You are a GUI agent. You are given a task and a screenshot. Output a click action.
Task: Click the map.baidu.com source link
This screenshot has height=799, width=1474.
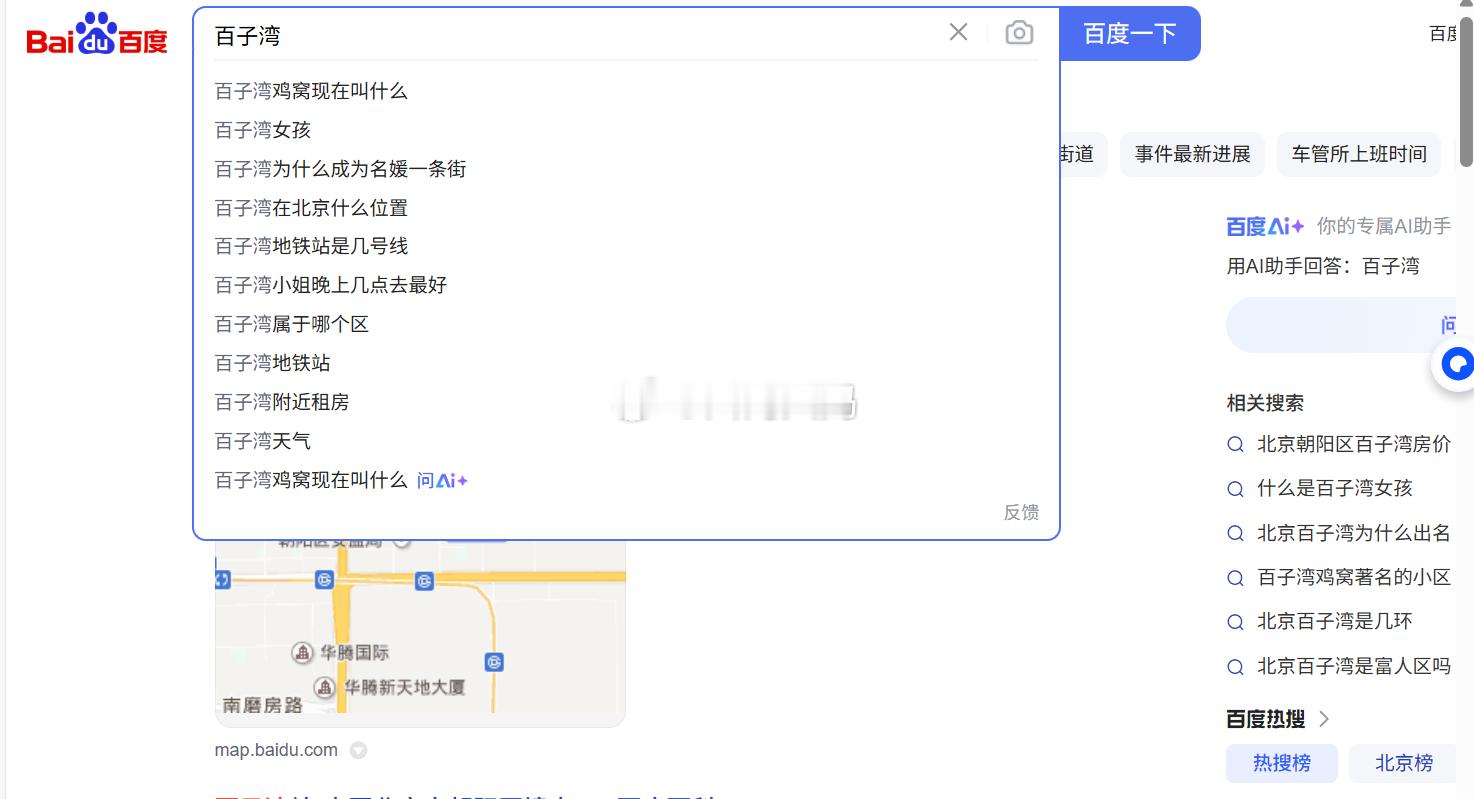[276, 750]
